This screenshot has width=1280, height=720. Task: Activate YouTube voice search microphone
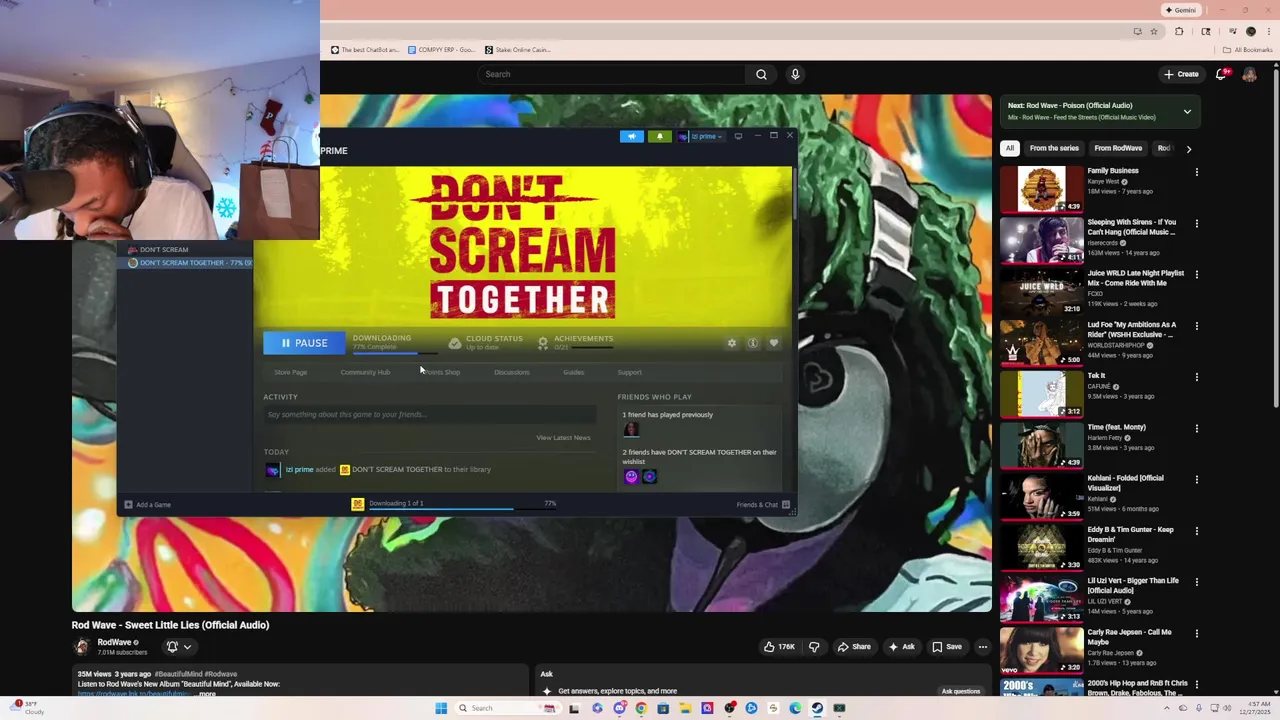[795, 74]
